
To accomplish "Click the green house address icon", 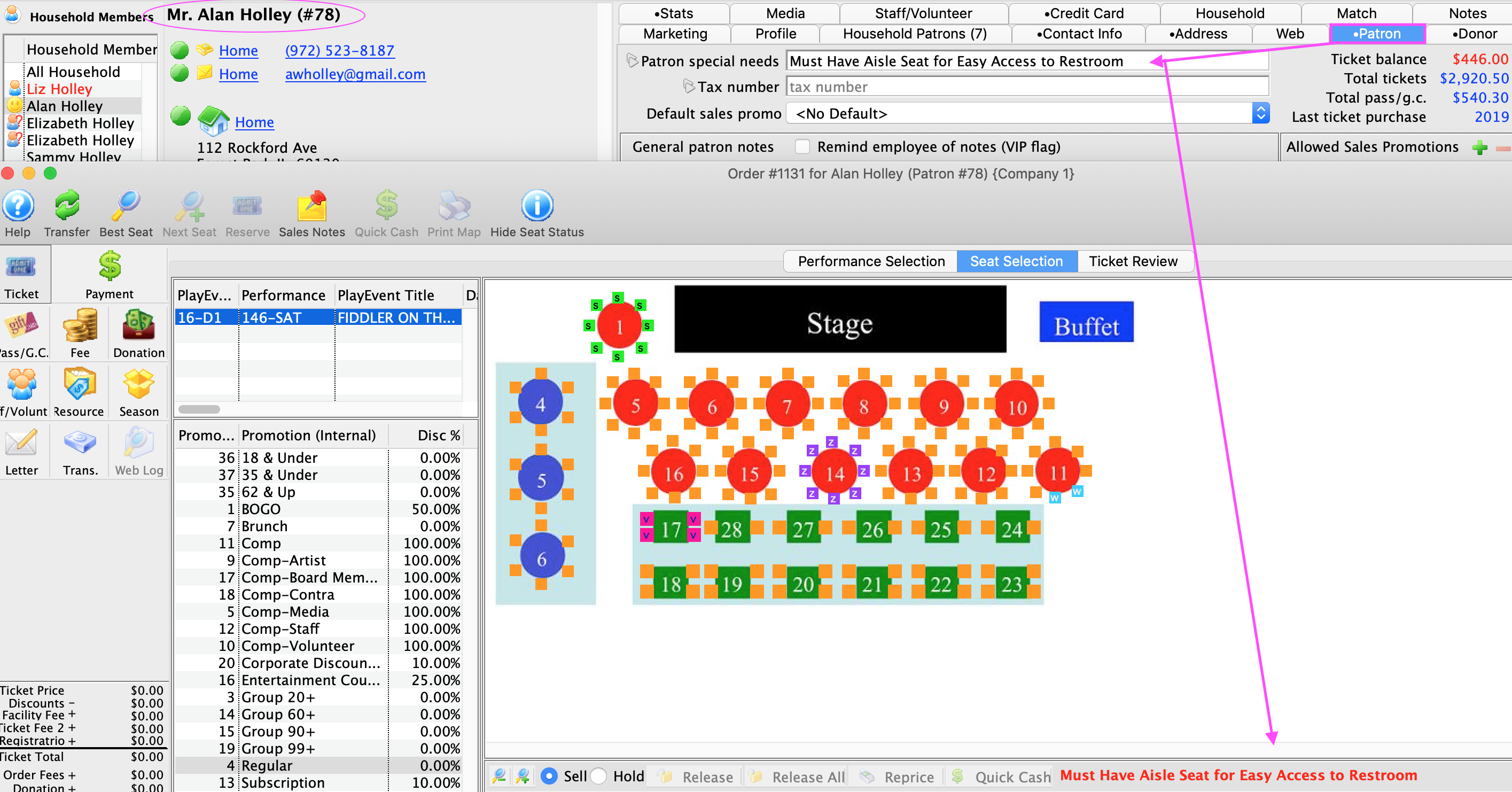I will point(213,120).
